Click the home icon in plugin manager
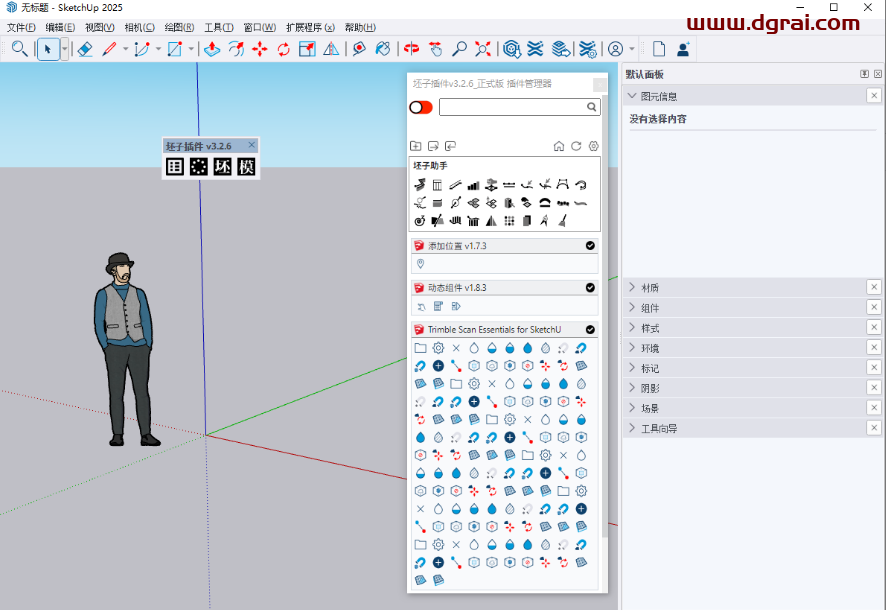The width and height of the screenshot is (886, 610). tap(559, 146)
